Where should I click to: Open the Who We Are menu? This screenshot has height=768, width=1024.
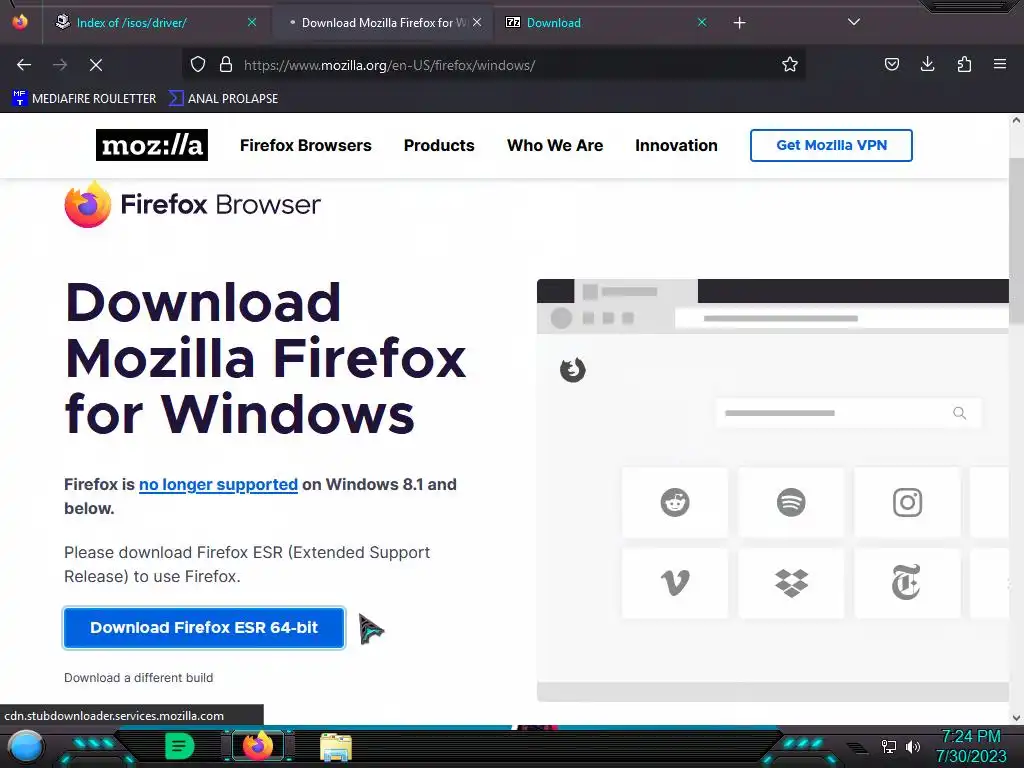[x=555, y=145]
